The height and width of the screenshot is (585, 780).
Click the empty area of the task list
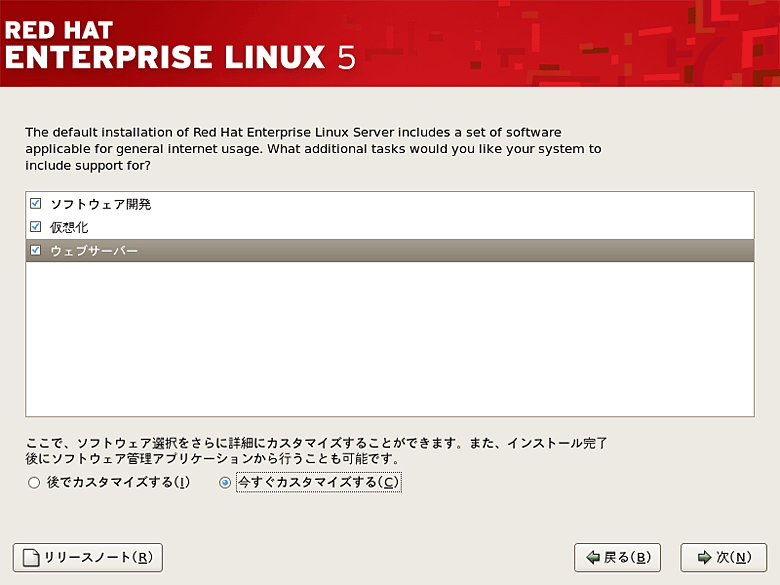[x=390, y=340]
